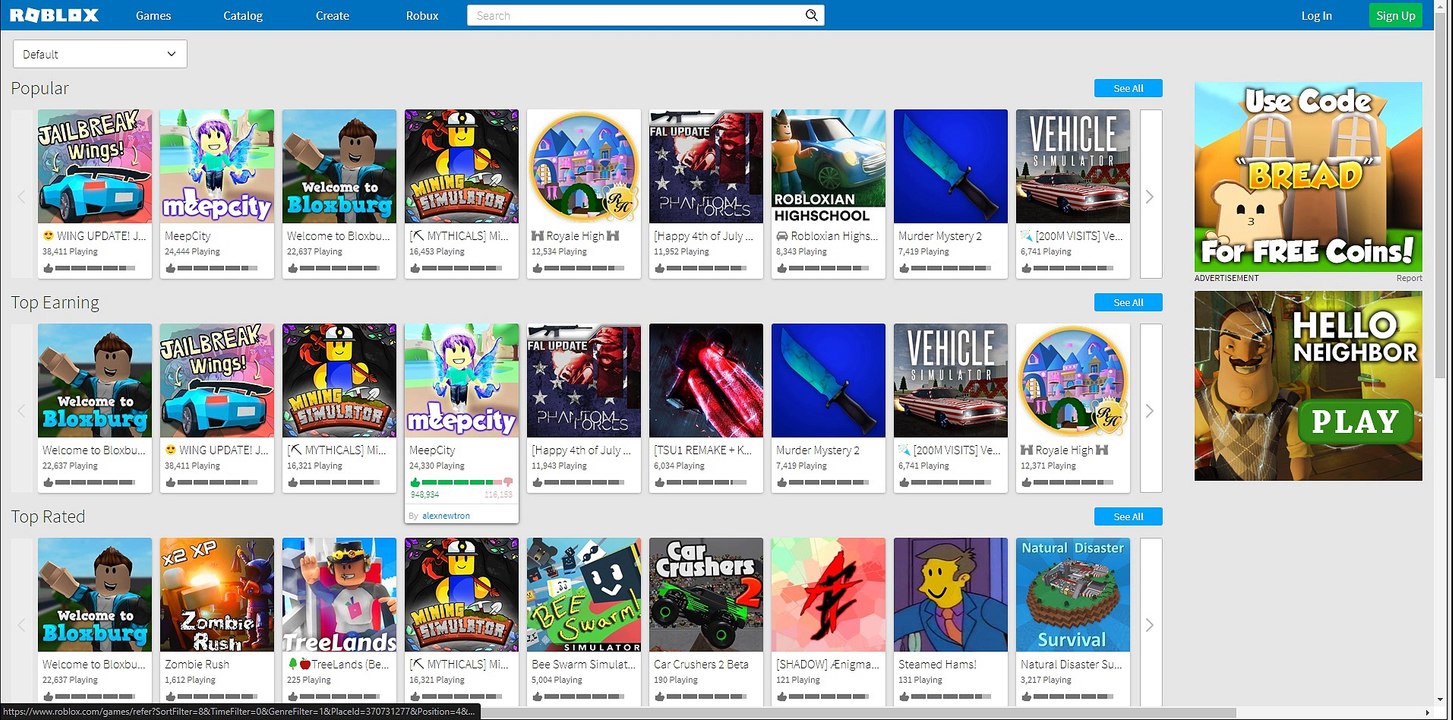Open Robloxian Highschool thumbnail
The height and width of the screenshot is (720, 1453).
point(829,166)
